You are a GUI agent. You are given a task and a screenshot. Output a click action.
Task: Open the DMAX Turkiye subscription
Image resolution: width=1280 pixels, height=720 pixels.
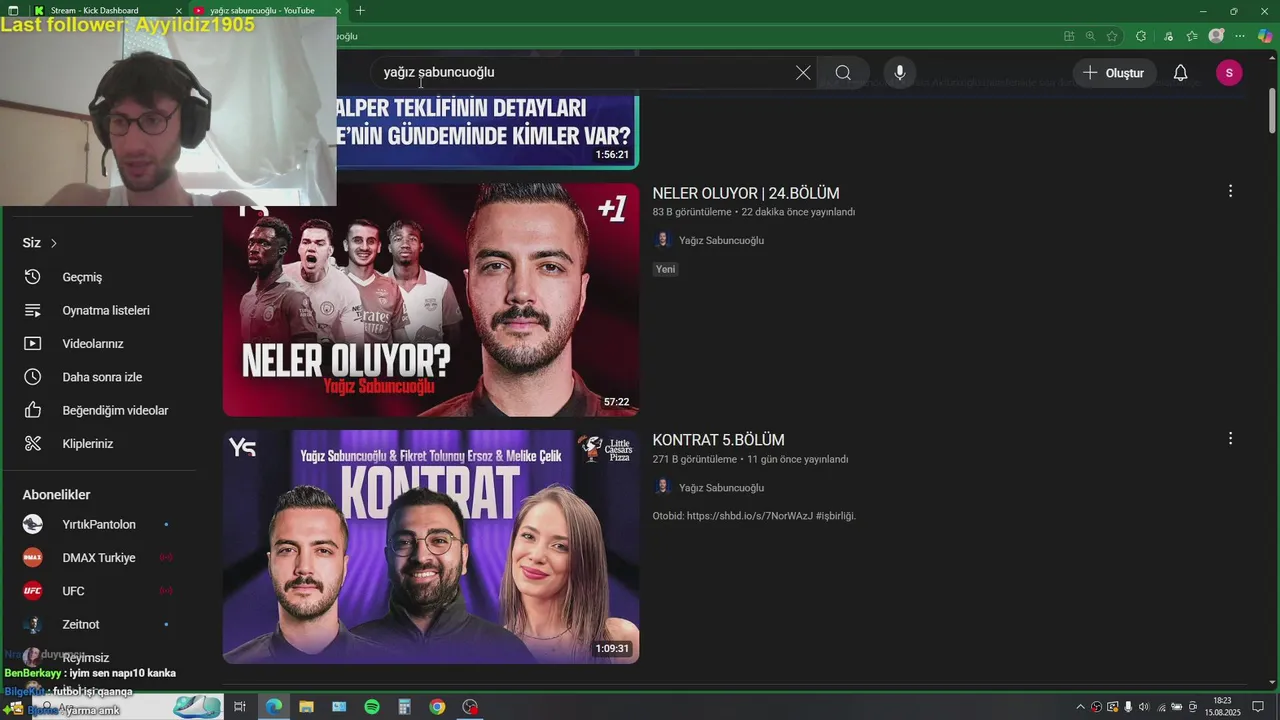click(x=100, y=557)
